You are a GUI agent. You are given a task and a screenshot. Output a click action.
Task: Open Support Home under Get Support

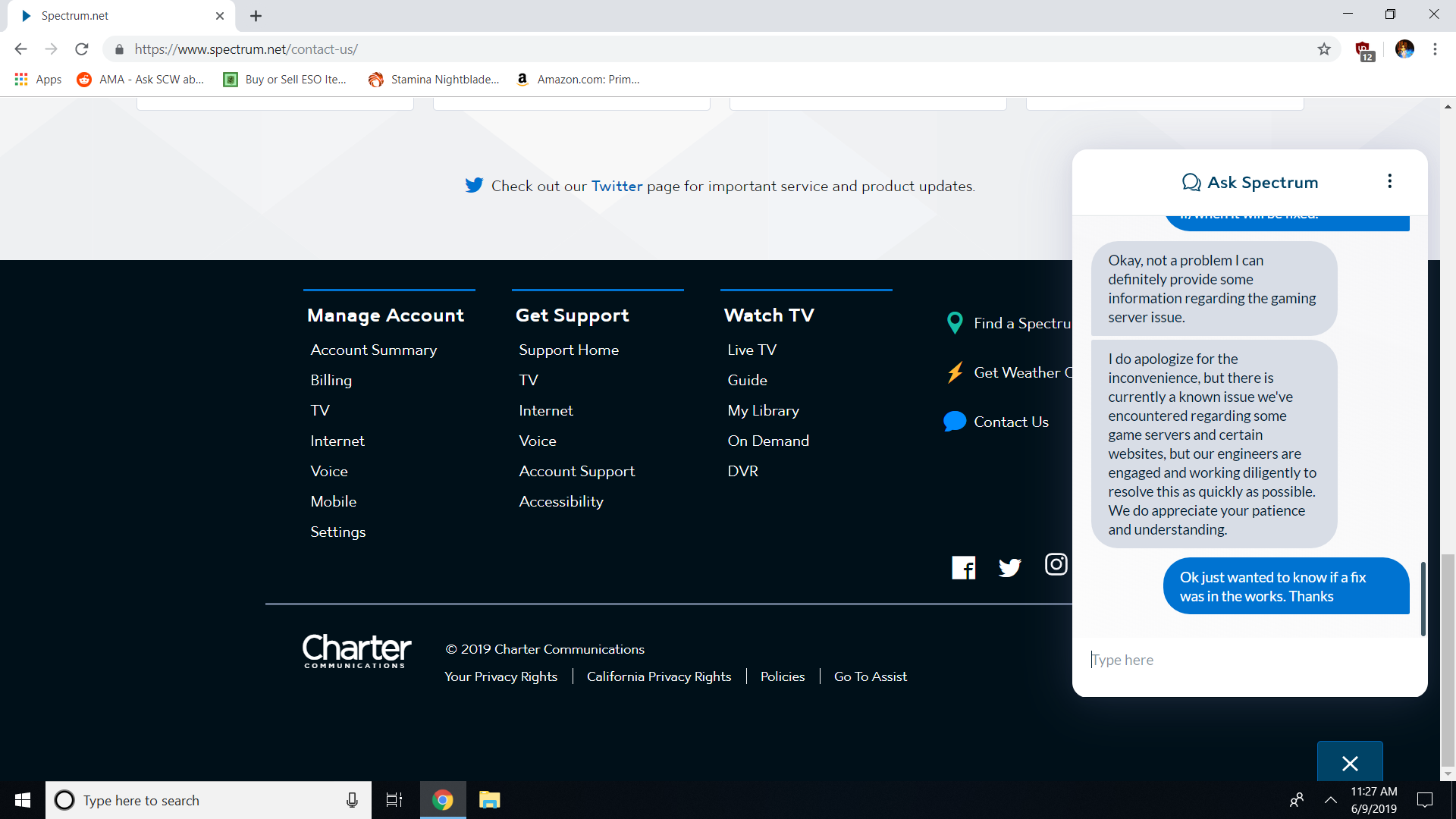click(569, 350)
